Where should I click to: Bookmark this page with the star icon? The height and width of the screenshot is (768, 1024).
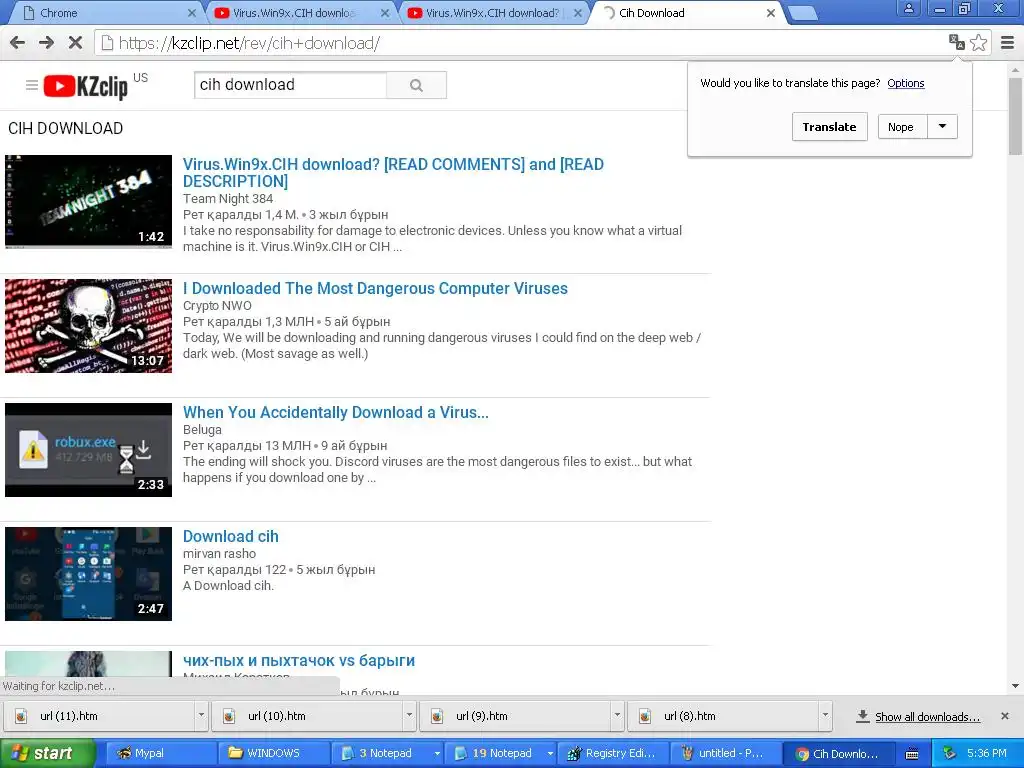pyautogui.click(x=978, y=42)
